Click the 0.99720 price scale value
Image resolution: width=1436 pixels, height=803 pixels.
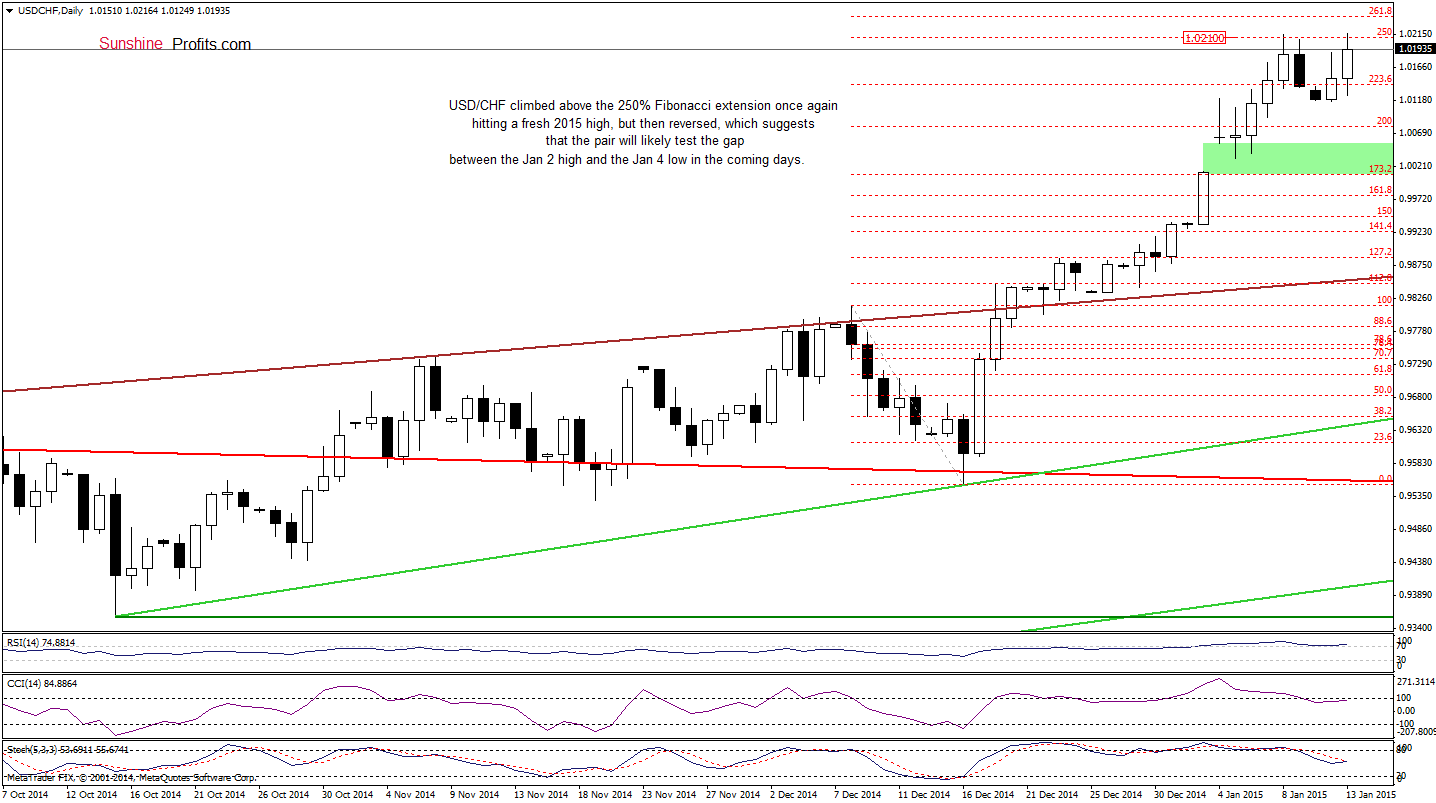tap(1415, 199)
